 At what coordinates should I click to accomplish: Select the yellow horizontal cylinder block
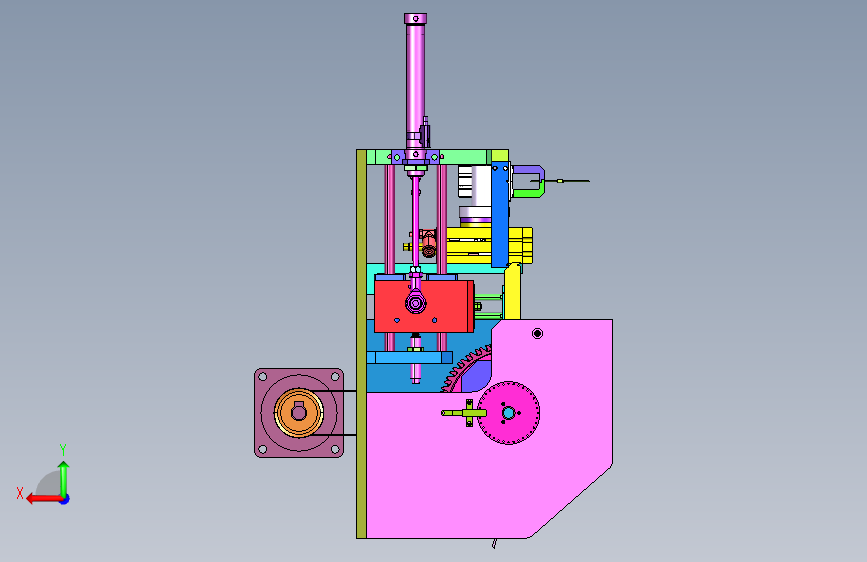pos(489,245)
